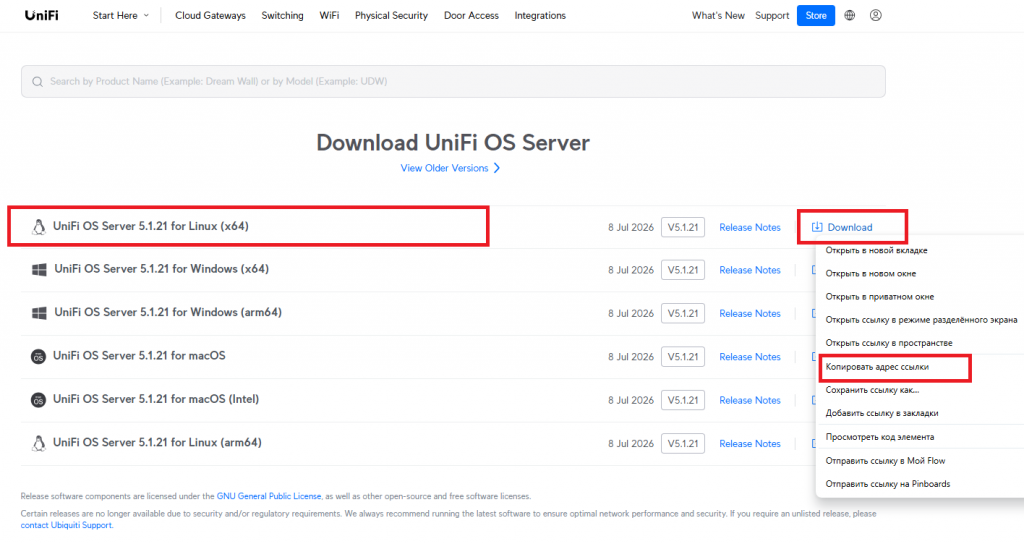
Task: Click the Windows icon for arm64 row
Action: click(39, 313)
